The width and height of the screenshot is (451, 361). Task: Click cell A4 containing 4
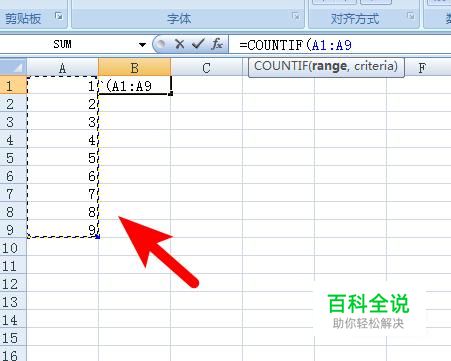click(63, 139)
